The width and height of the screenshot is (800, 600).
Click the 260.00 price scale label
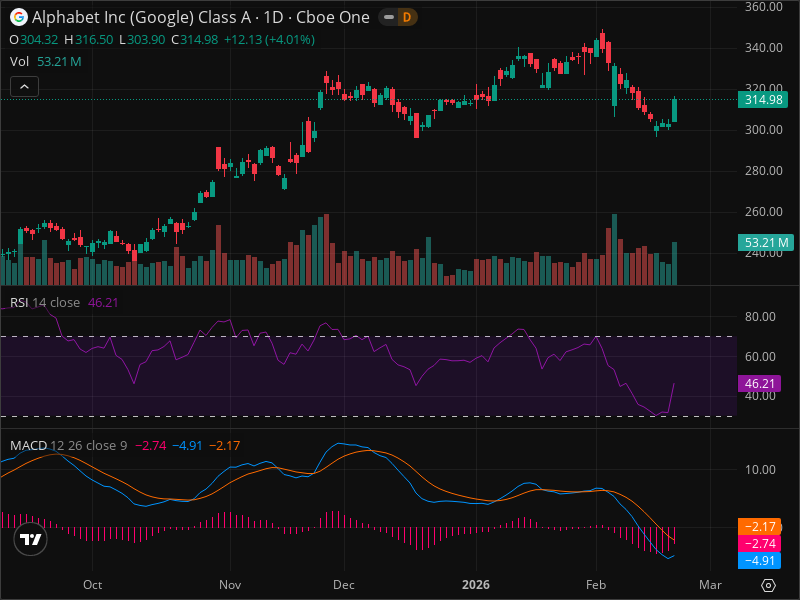(764, 211)
